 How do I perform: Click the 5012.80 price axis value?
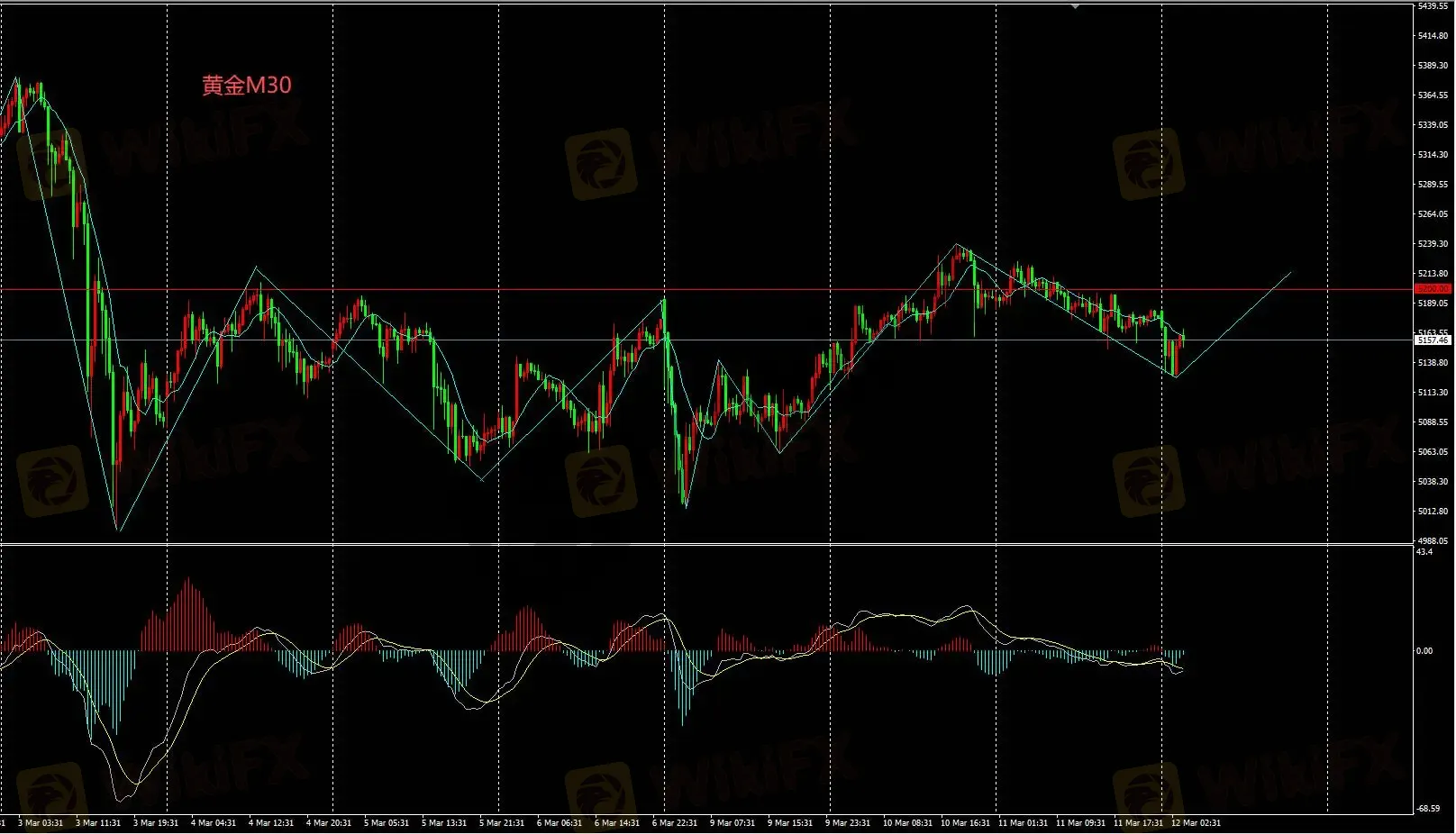pos(1433,512)
